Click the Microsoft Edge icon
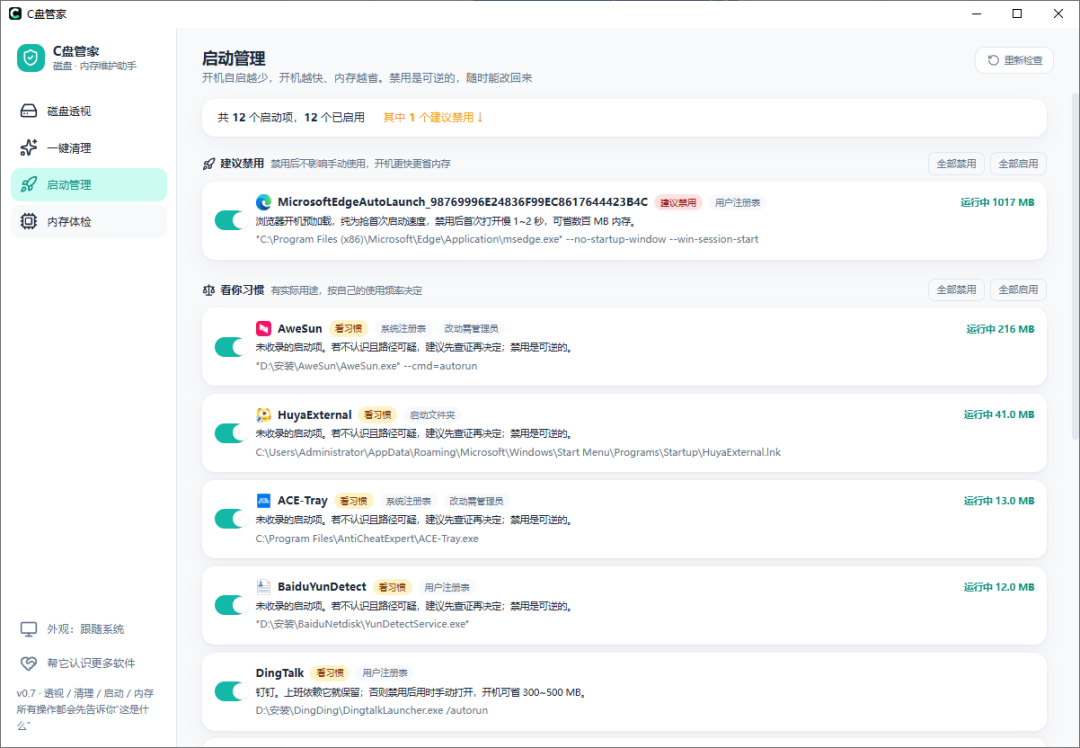Image resolution: width=1080 pixels, height=748 pixels. coord(263,202)
